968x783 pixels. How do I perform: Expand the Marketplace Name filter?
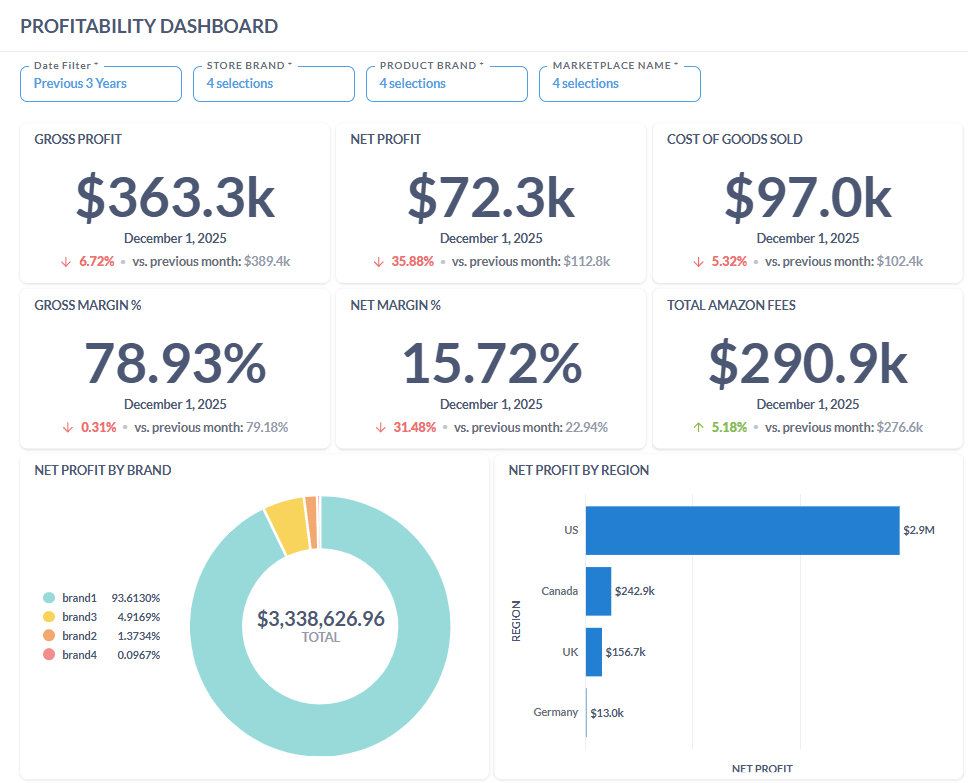click(619, 83)
